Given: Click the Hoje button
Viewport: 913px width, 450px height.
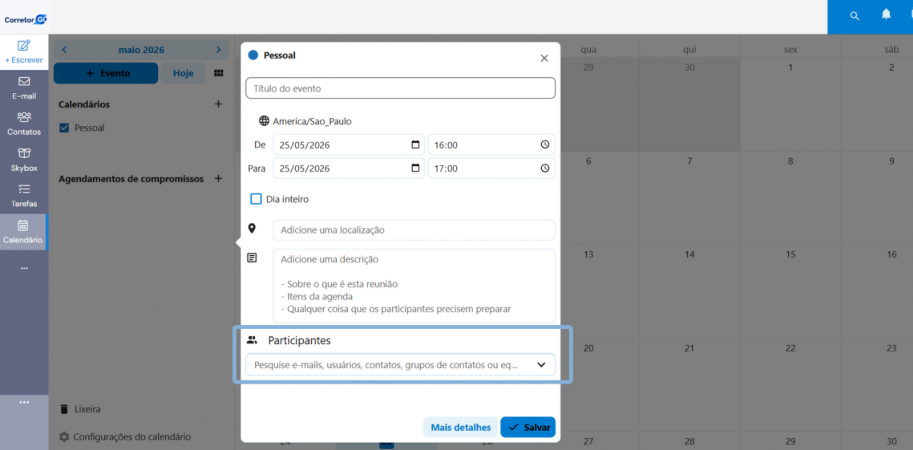Looking at the screenshot, I should point(183,73).
